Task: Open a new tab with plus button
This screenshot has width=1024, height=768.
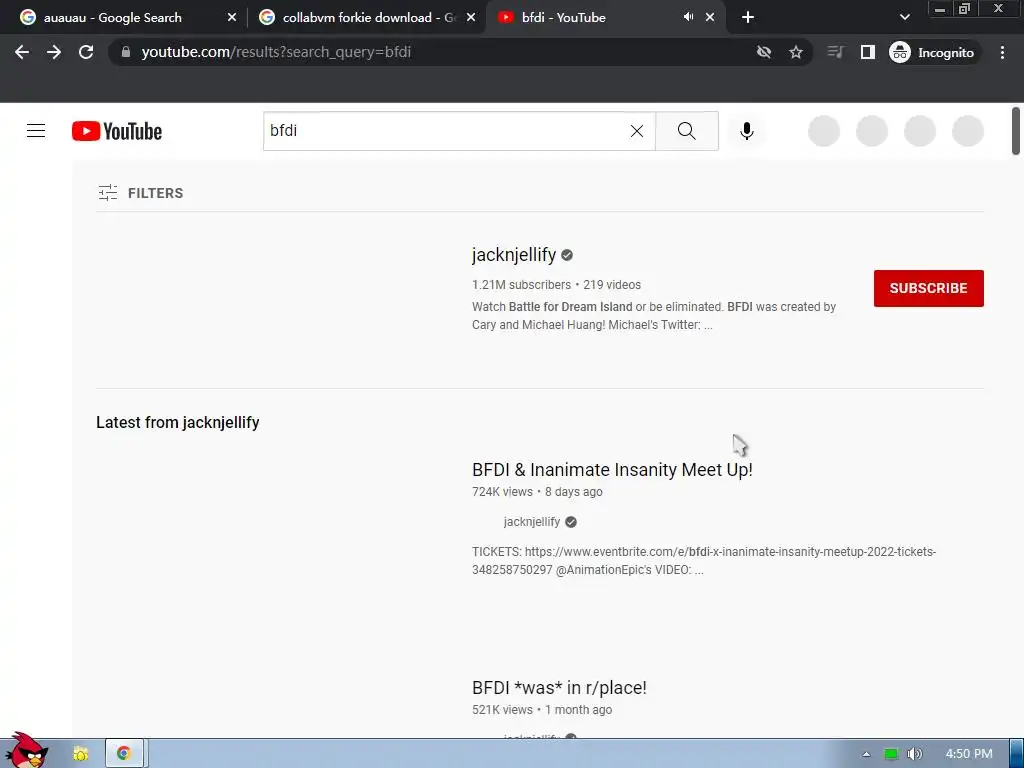Action: click(x=748, y=18)
